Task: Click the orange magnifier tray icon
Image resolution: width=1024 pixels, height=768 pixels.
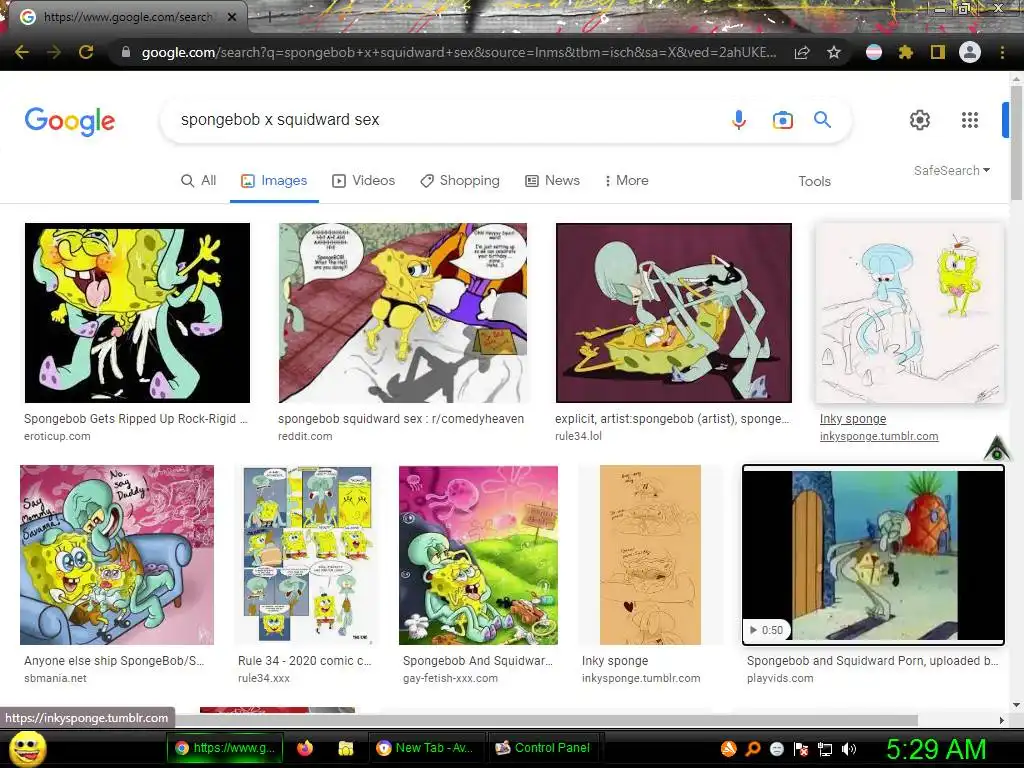Action: point(753,749)
